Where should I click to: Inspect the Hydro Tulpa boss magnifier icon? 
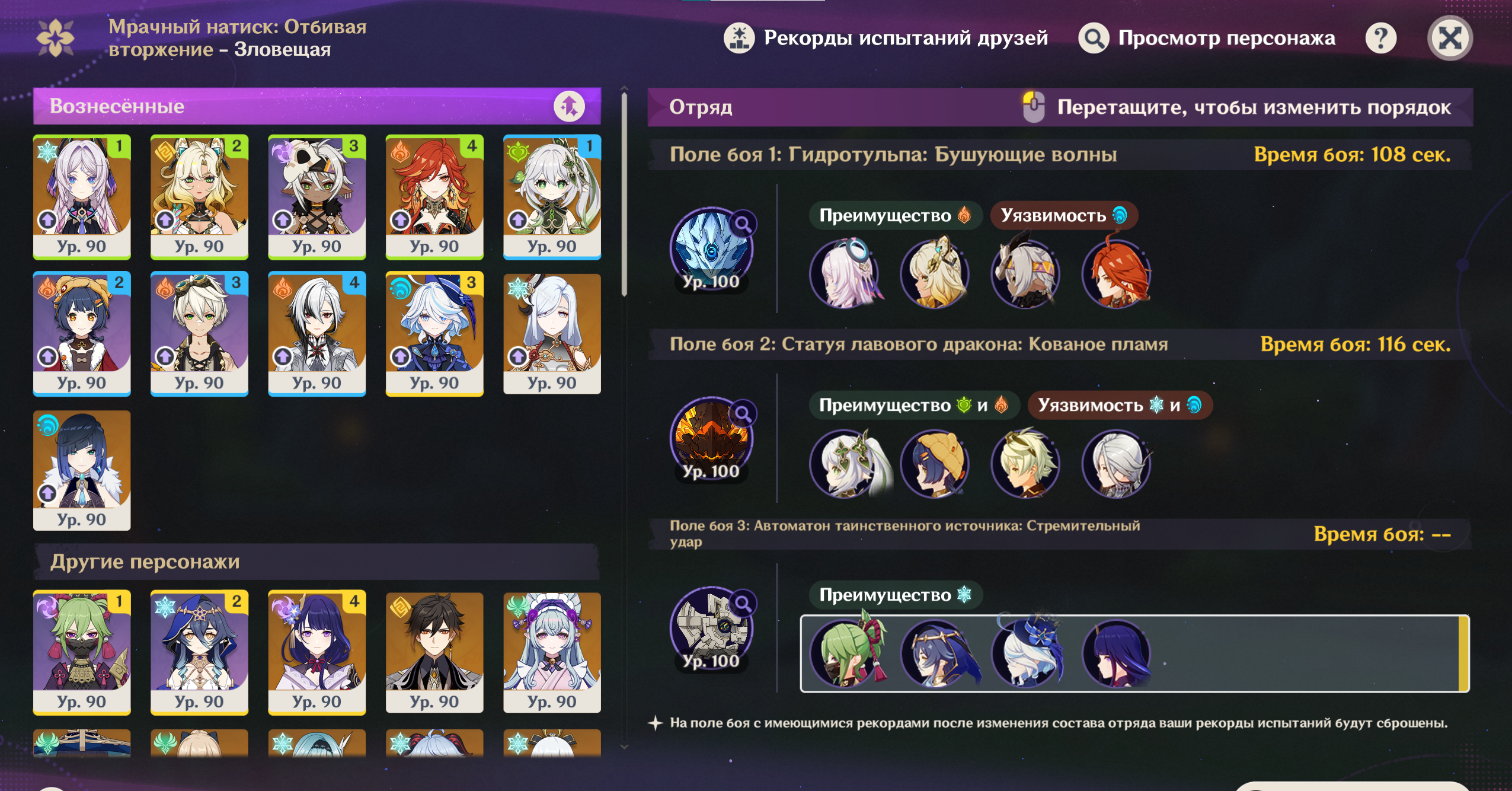click(x=743, y=224)
